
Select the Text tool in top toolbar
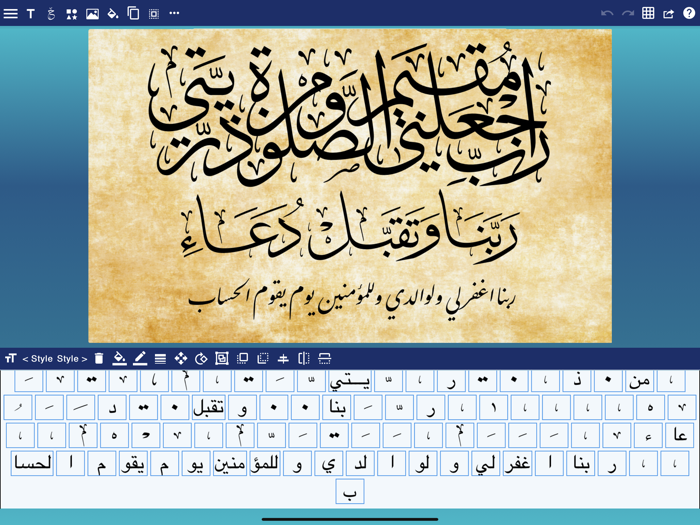pyautogui.click(x=31, y=13)
